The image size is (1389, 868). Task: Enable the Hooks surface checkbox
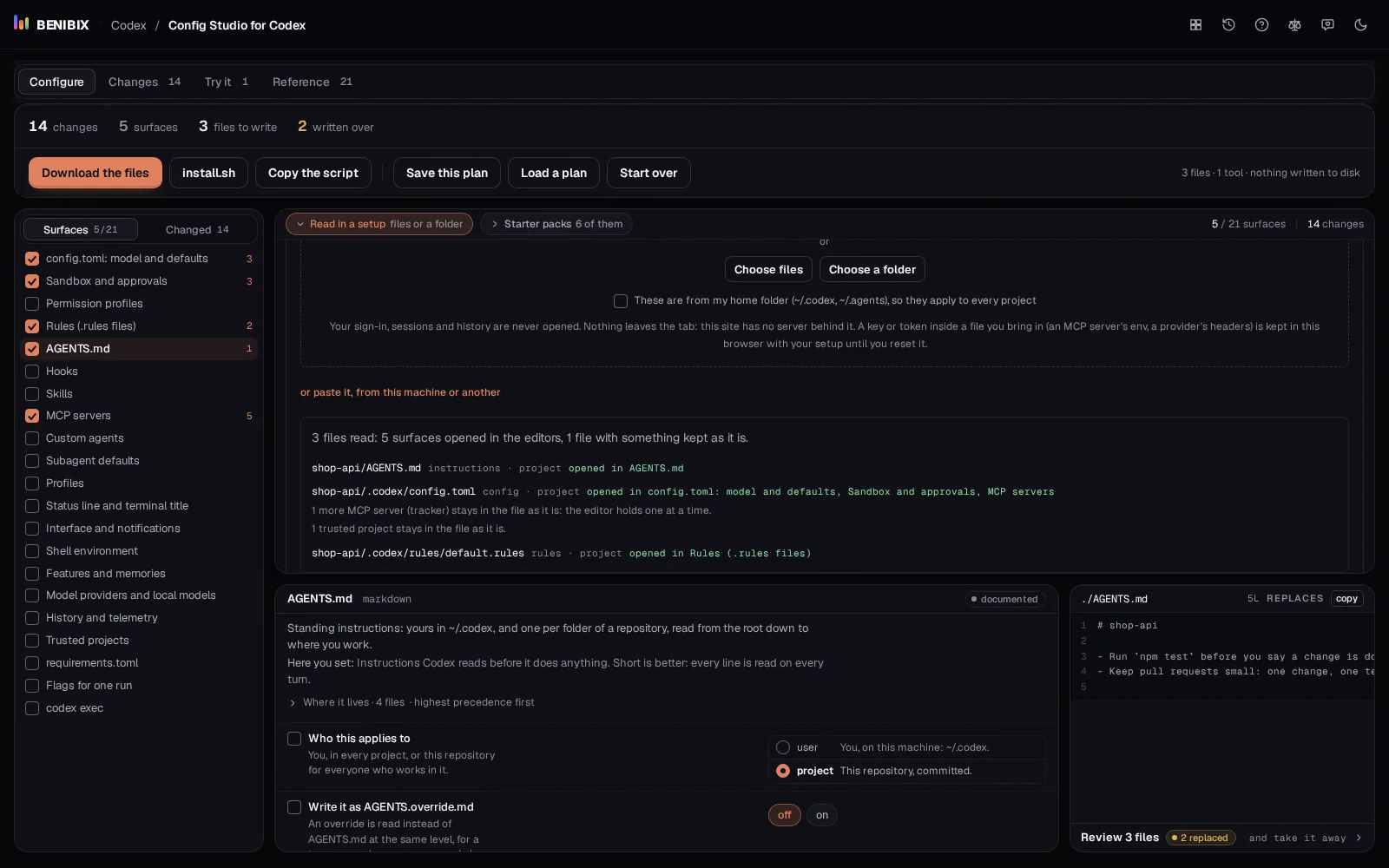coord(32,372)
